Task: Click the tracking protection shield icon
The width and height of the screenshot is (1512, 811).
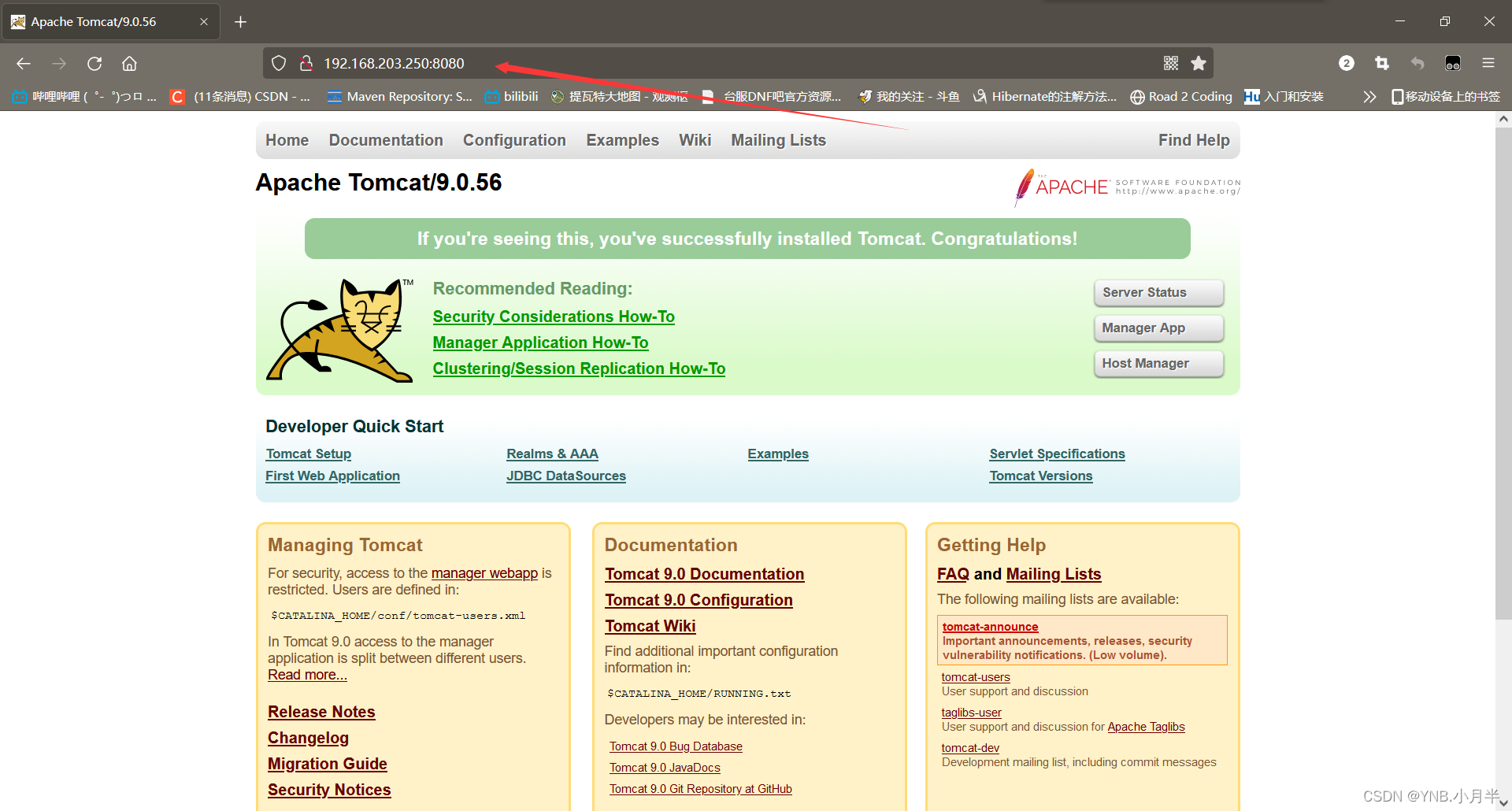Action: point(279,63)
